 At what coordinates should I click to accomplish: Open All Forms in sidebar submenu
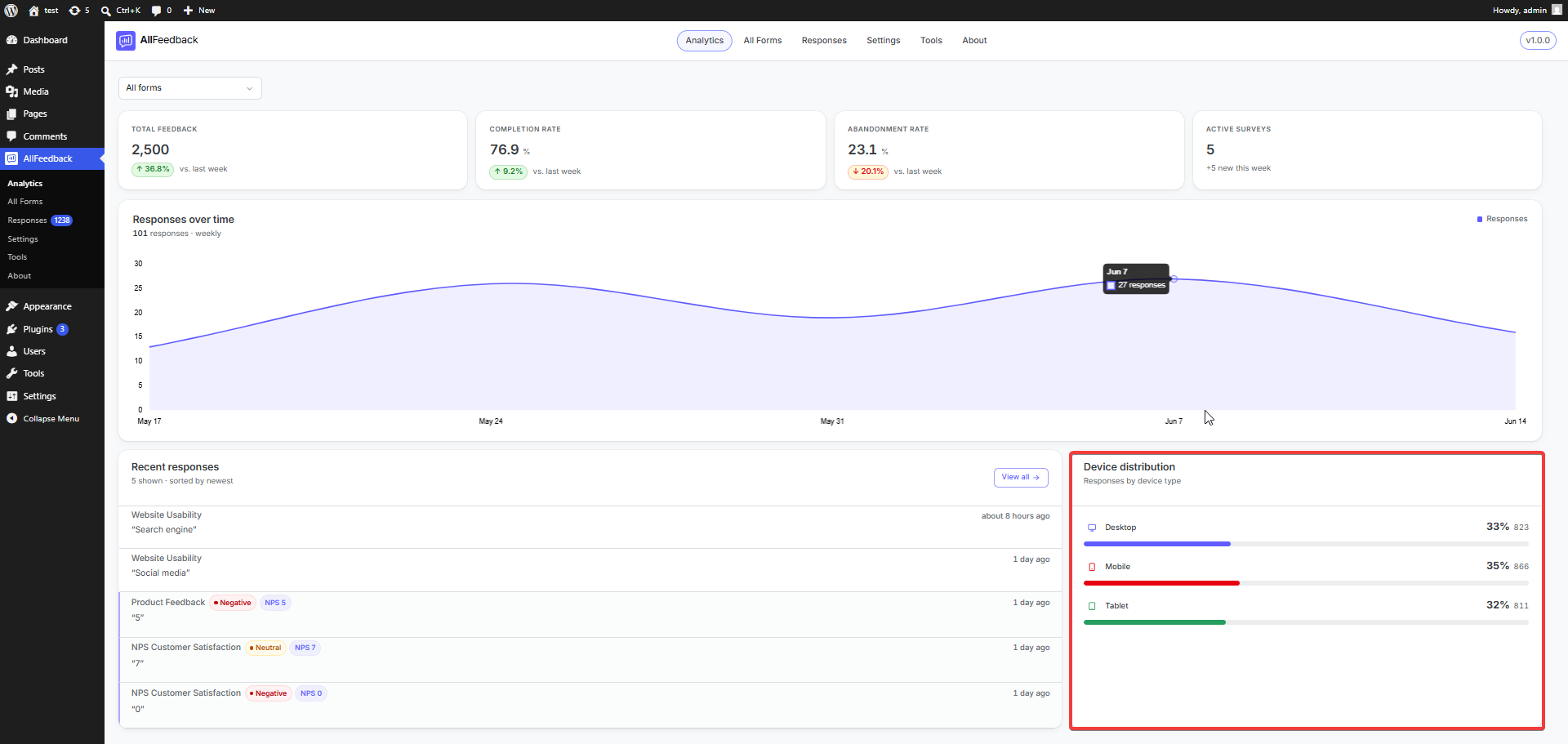[25, 202]
